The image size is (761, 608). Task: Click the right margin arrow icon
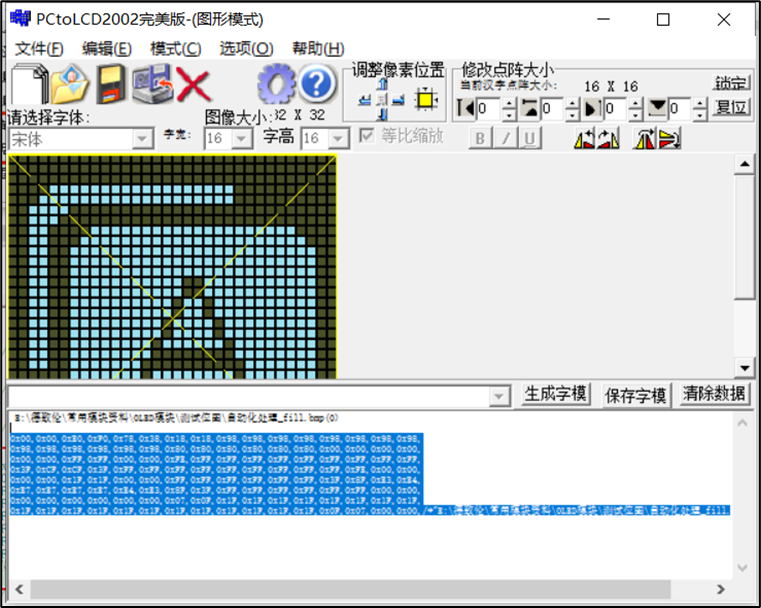click(592, 108)
